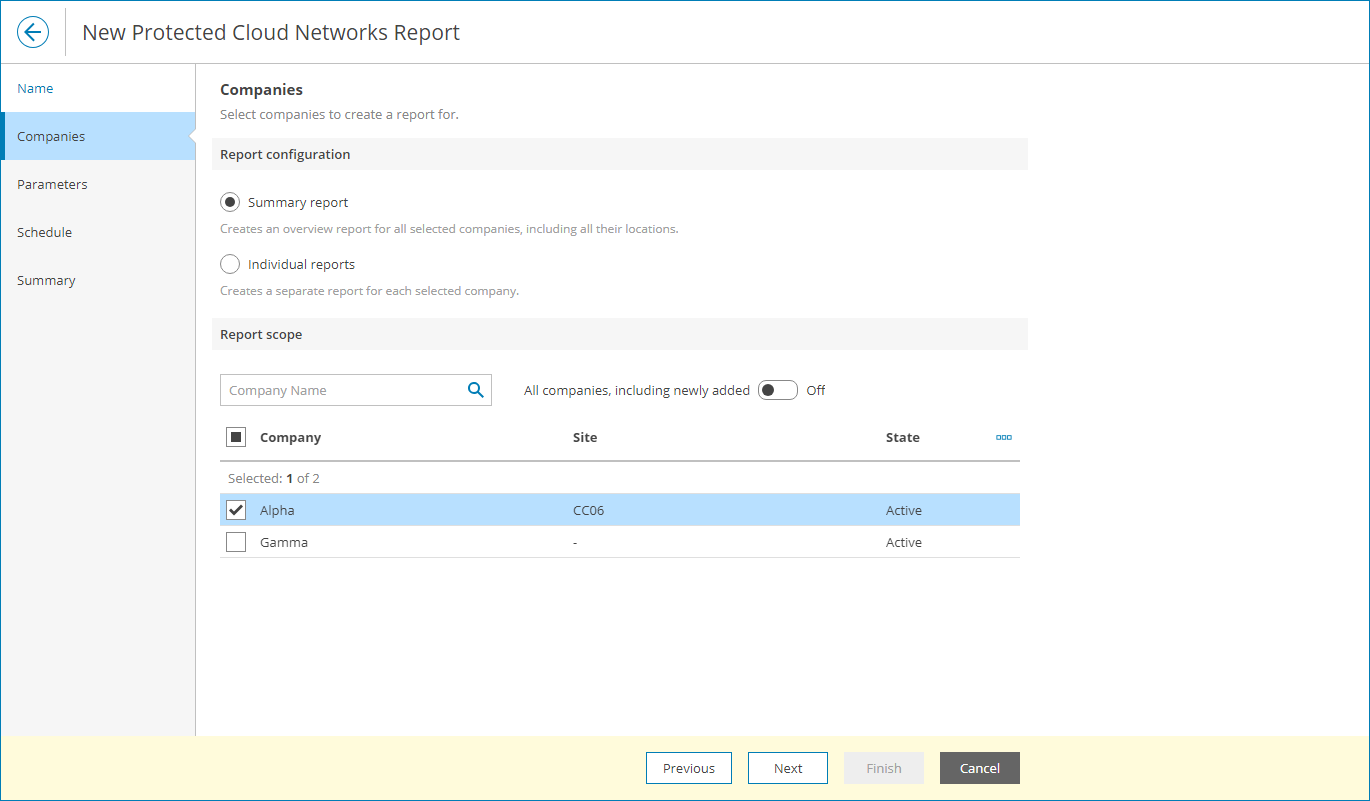Sort by the State column header
The image size is (1370, 801).
903,437
